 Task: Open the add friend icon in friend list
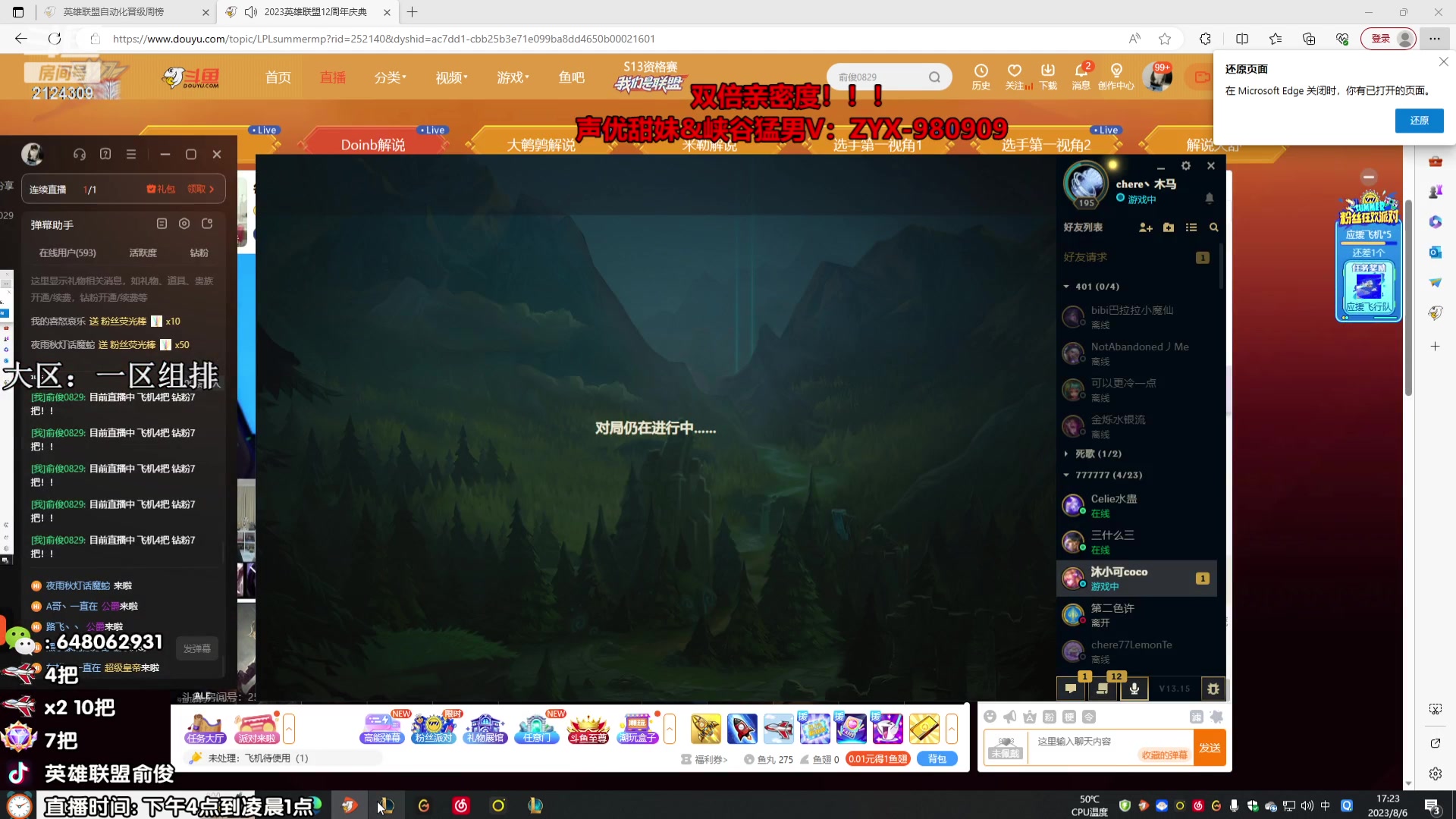tap(1145, 227)
